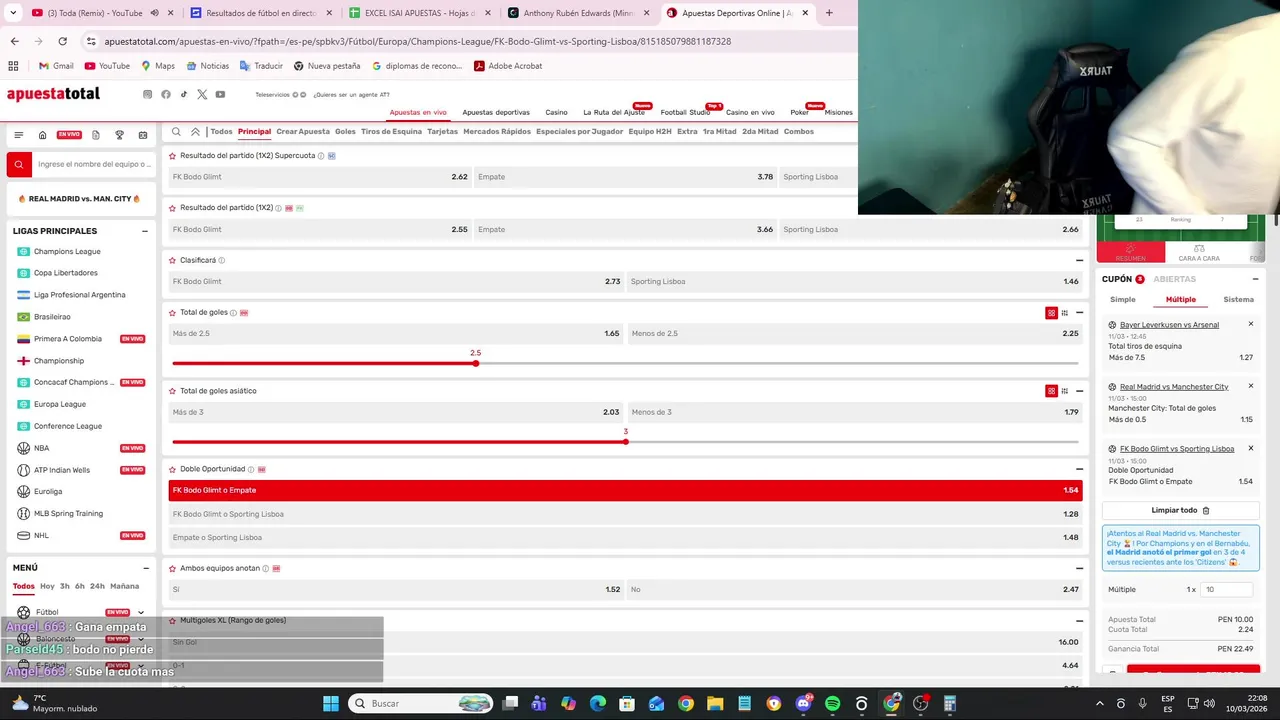The width and height of the screenshot is (1280, 720).
Task: Select Menos de 2.5 goals odds 2.25
Action: point(855,333)
